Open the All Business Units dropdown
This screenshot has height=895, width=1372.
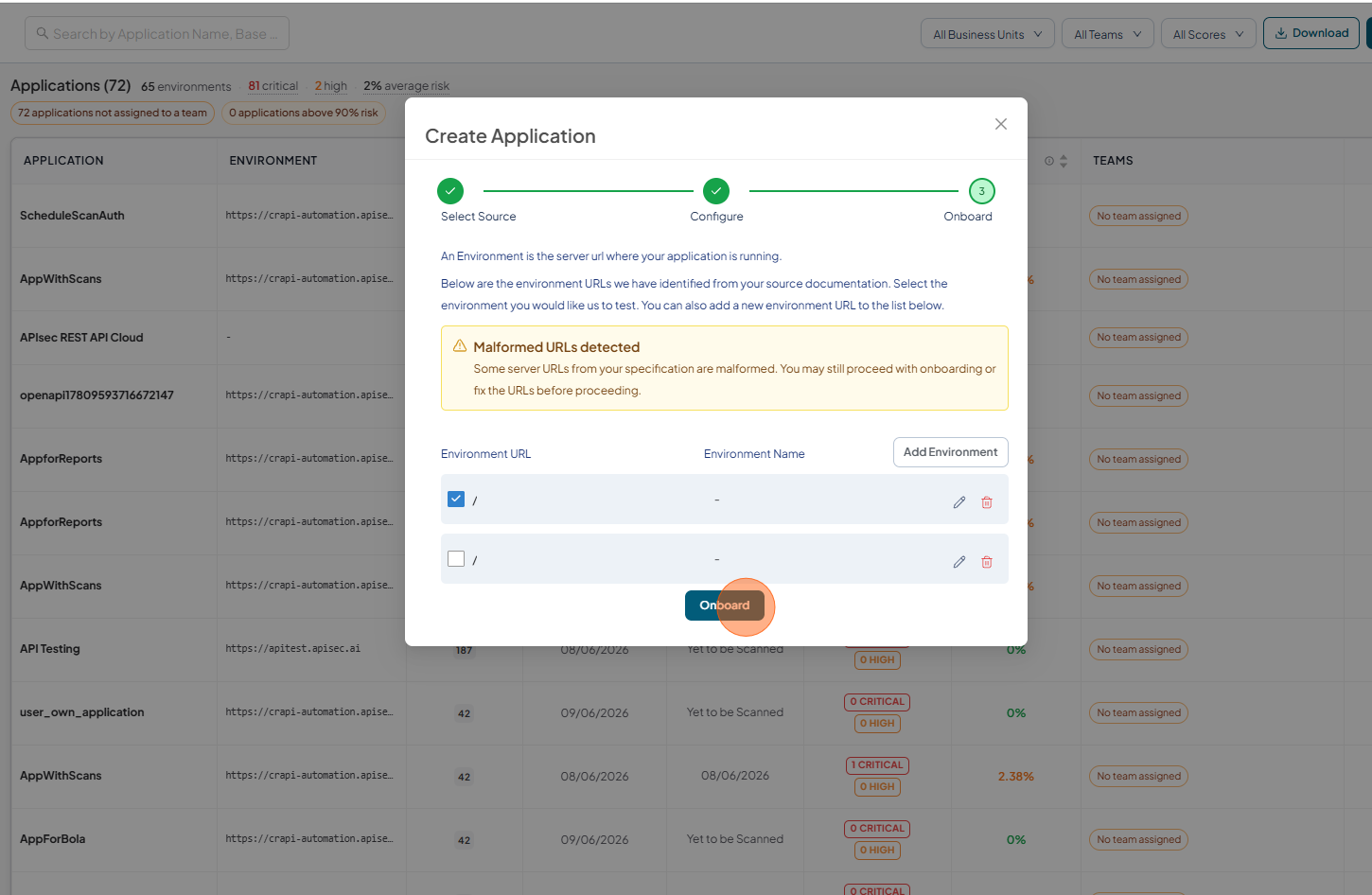(x=988, y=34)
